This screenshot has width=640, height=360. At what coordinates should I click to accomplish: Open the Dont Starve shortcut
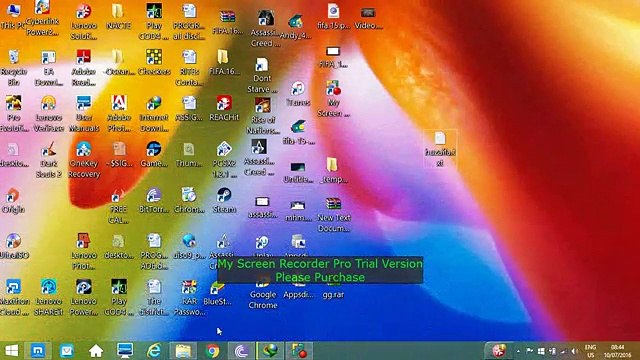262,76
